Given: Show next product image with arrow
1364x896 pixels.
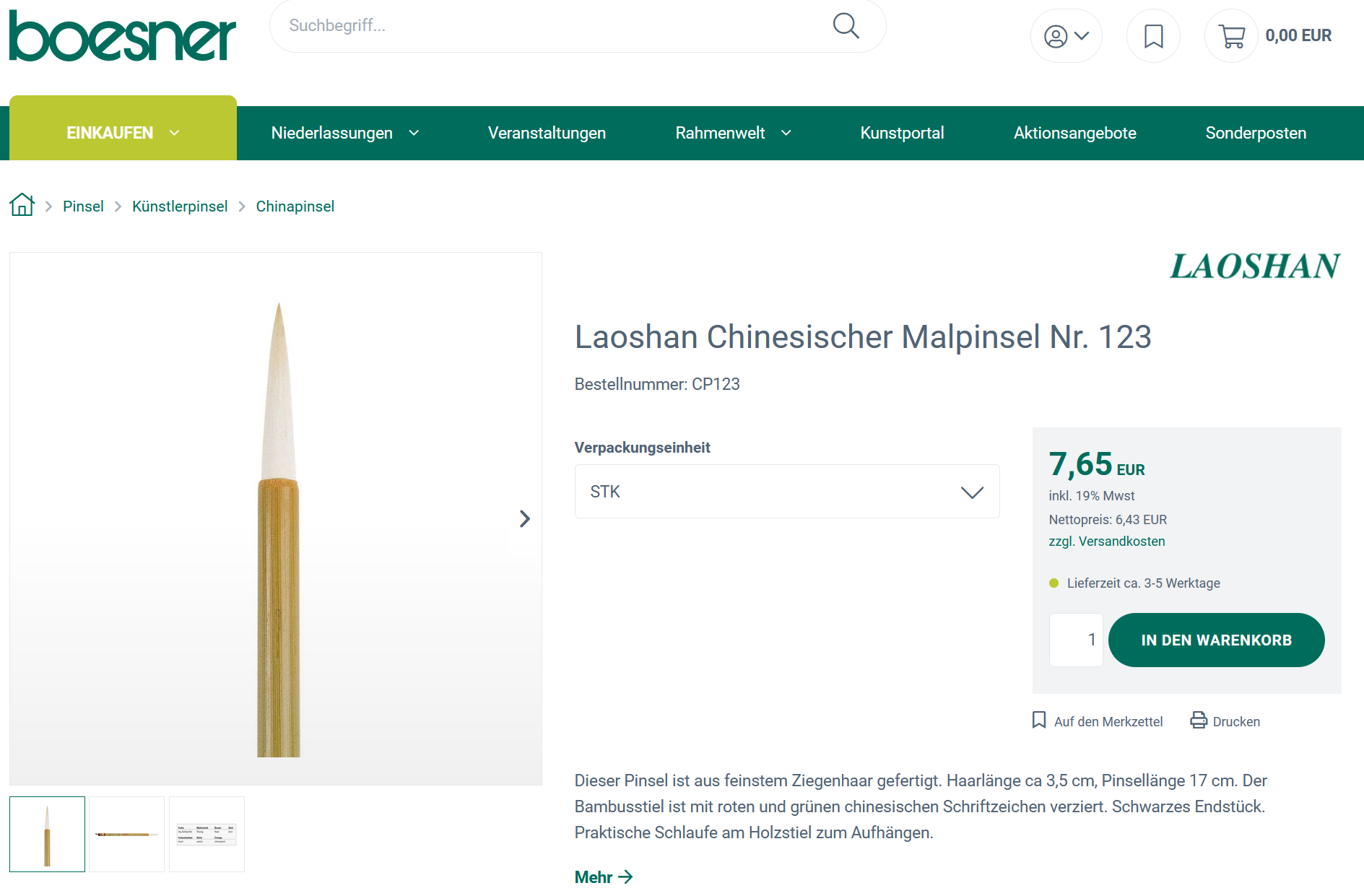Looking at the screenshot, I should click(525, 518).
